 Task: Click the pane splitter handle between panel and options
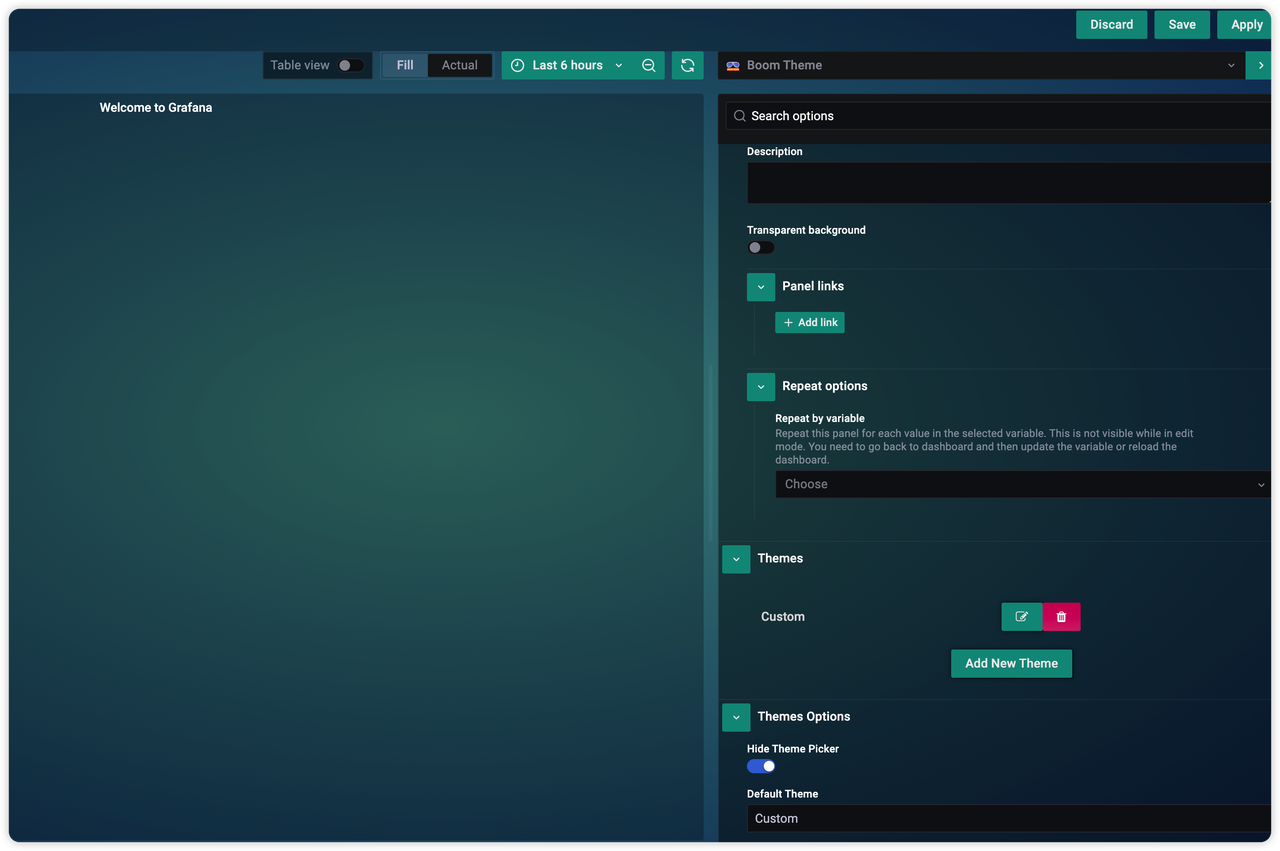click(x=711, y=453)
